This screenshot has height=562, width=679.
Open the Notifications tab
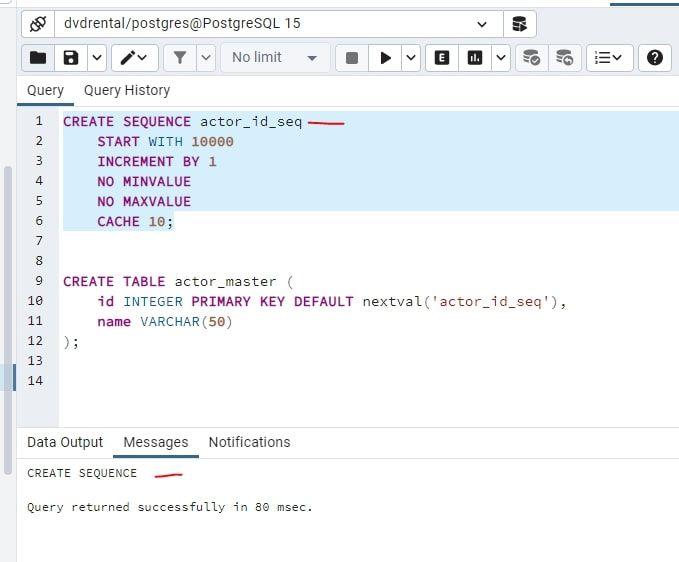pos(249,442)
